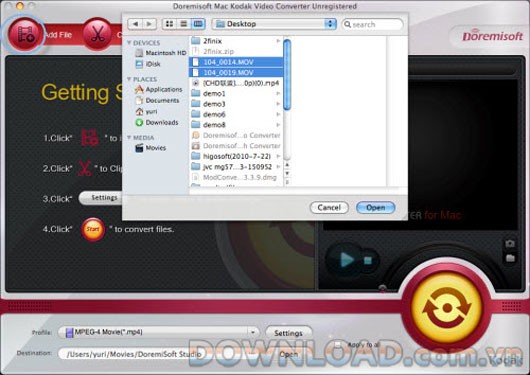The height and width of the screenshot is (375, 530).
Task: Click add-file icon in step 1
Action: tap(90, 137)
